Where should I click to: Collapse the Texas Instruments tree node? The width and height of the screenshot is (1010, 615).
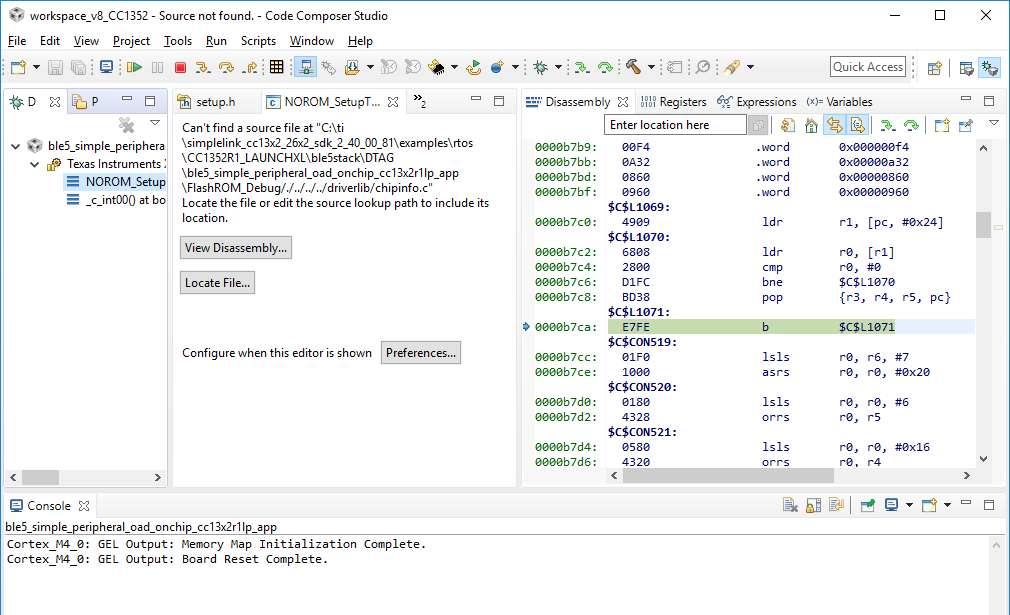[x=36, y=164]
